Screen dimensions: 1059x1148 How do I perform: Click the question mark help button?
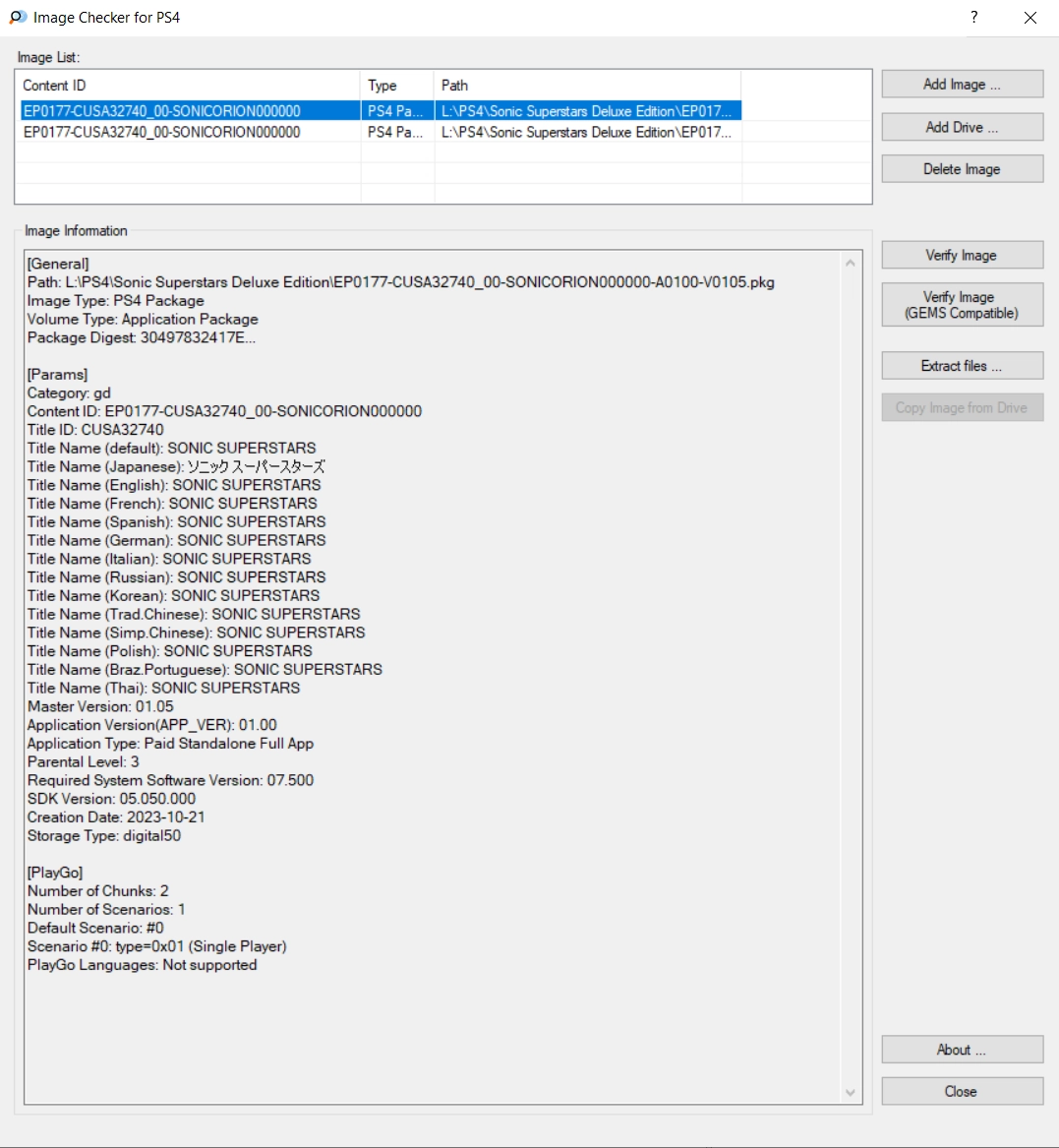coord(973,18)
